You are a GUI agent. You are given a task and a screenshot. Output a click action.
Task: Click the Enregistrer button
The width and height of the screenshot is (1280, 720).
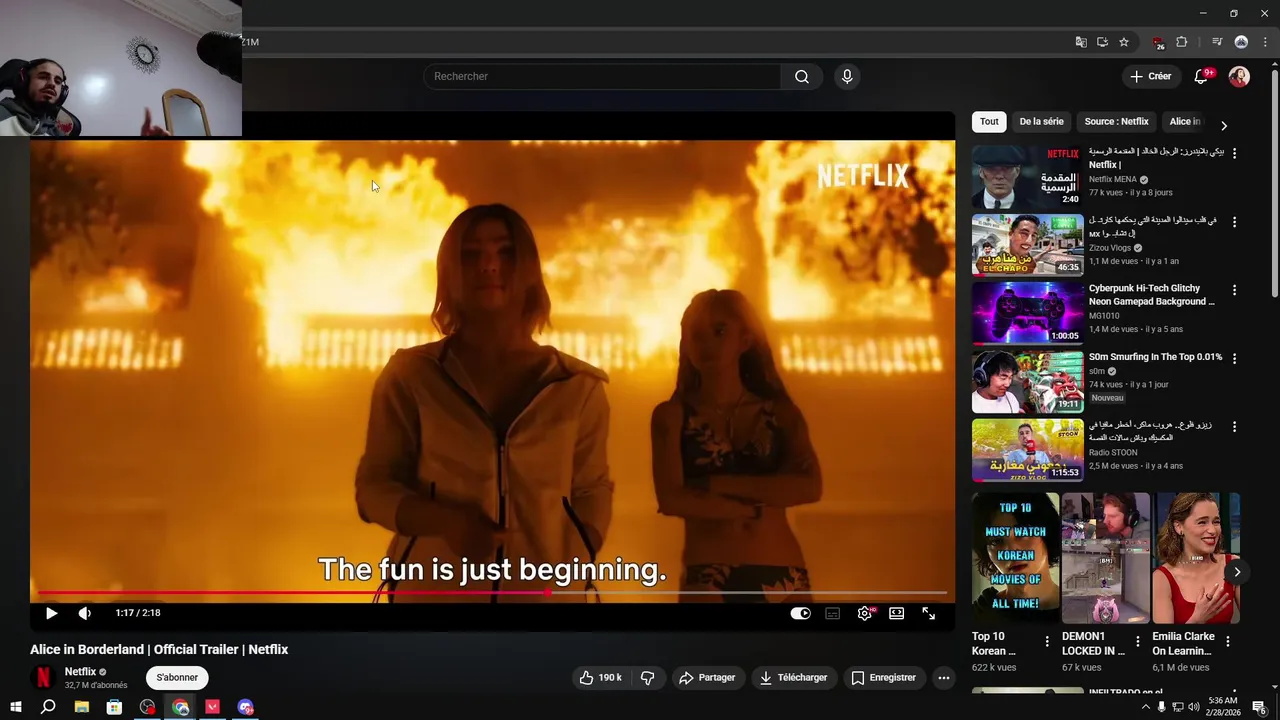point(884,677)
